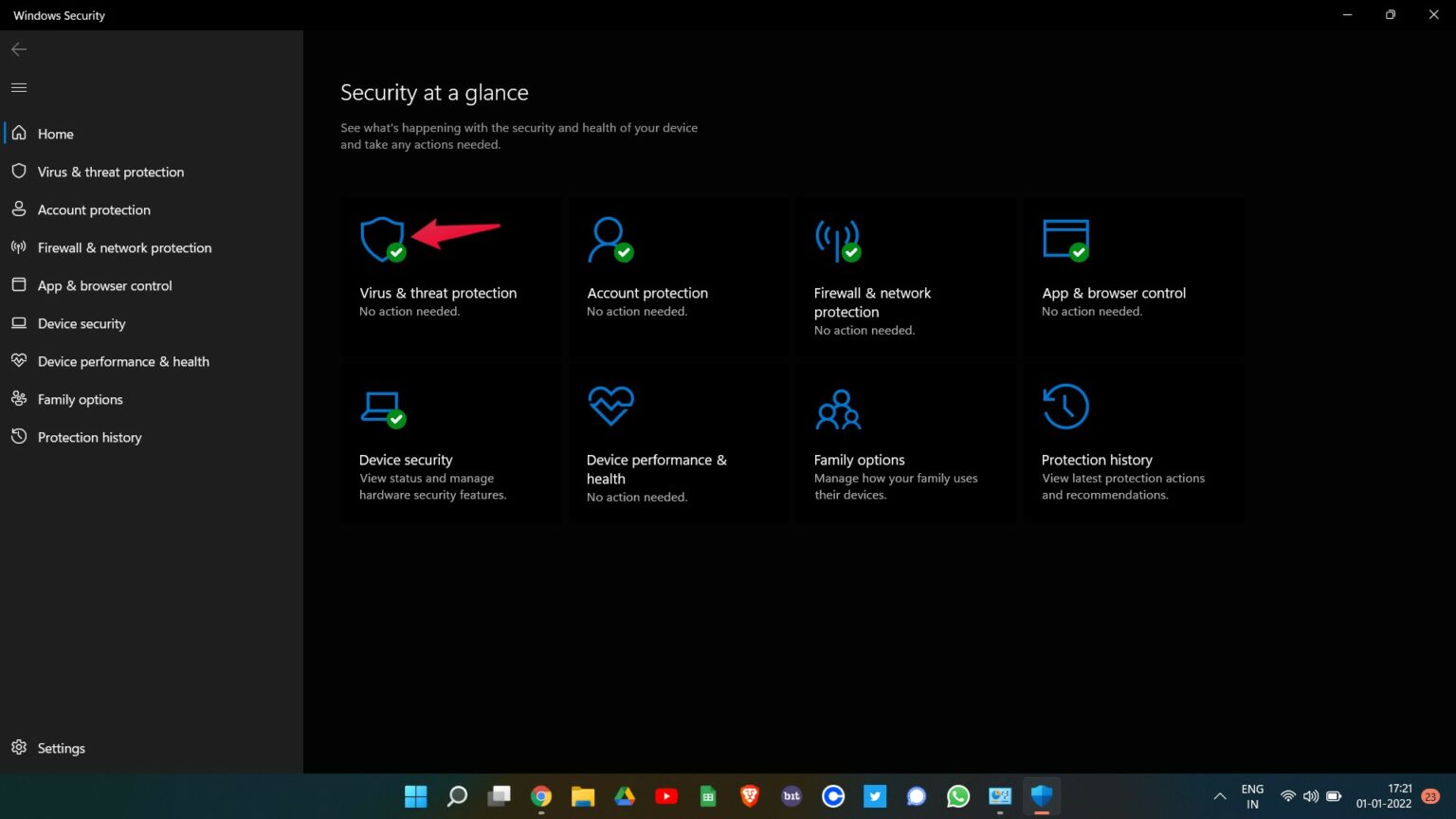Open Family options using the people icon

837,408
